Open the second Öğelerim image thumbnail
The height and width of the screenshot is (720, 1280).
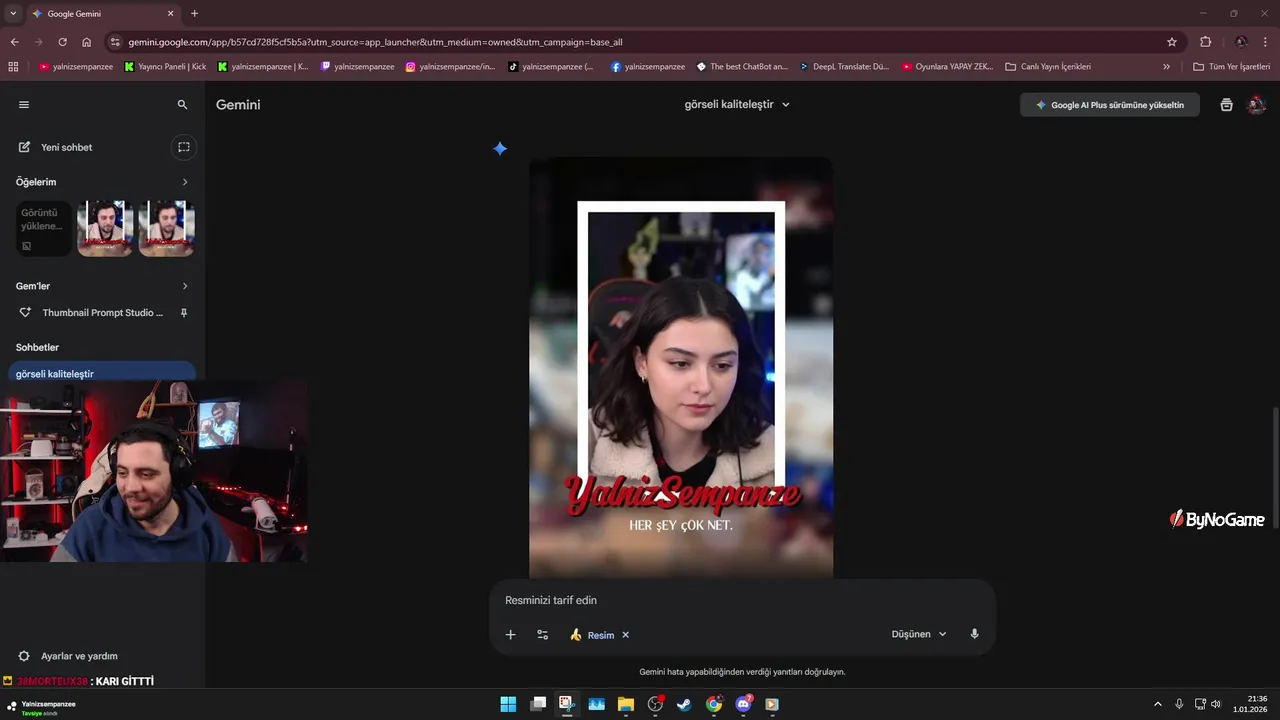point(105,229)
